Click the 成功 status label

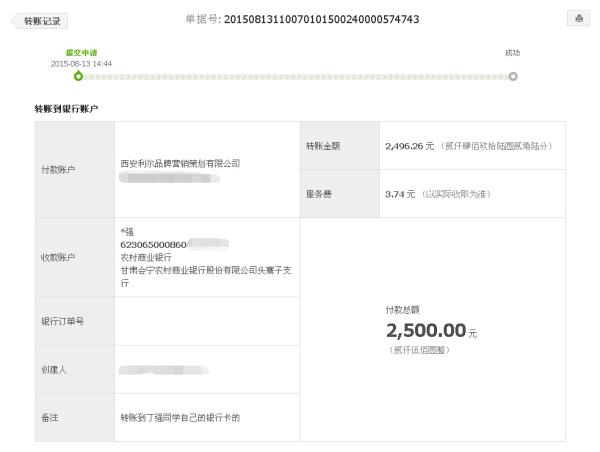tap(512, 52)
